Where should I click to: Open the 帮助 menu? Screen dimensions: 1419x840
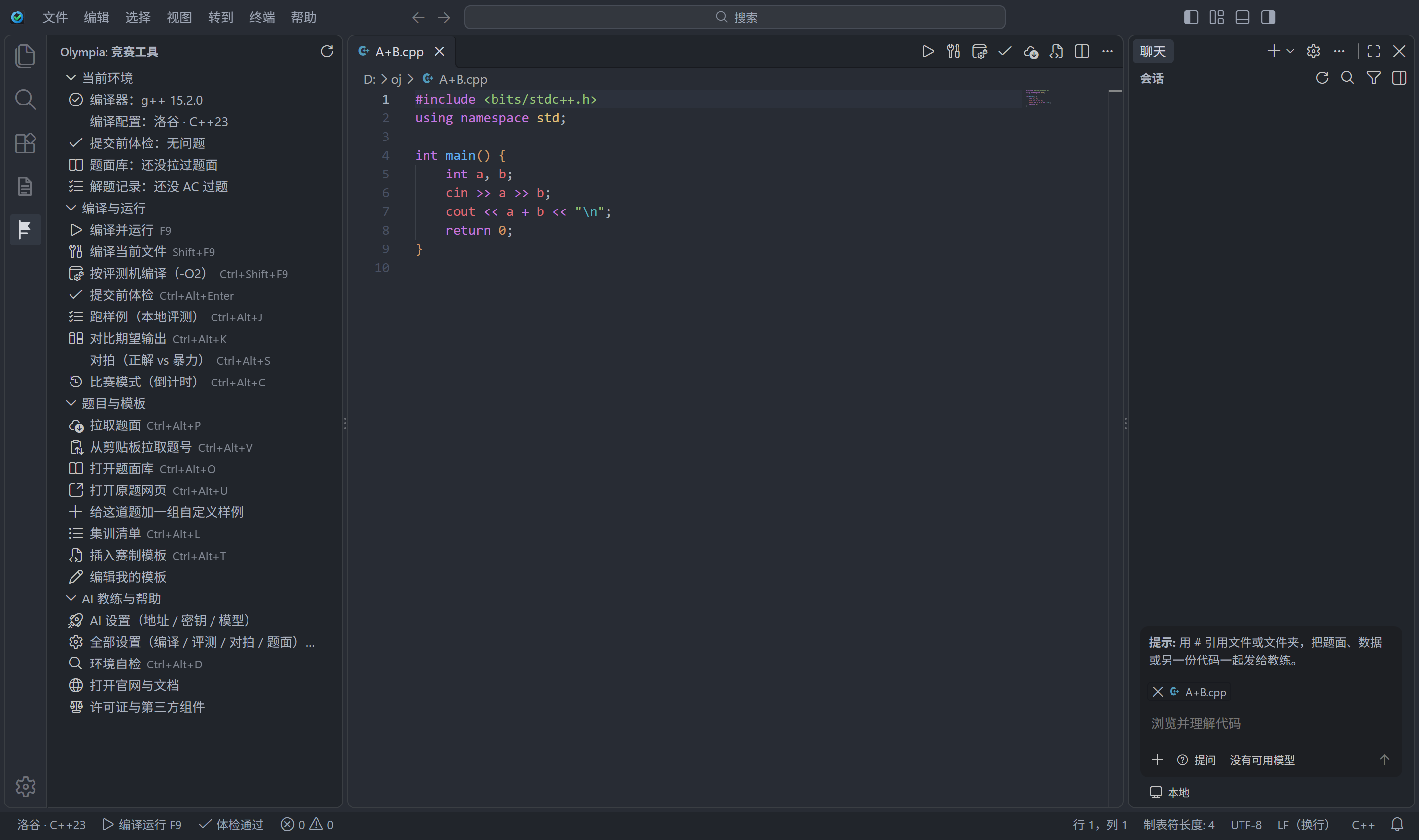coord(303,18)
